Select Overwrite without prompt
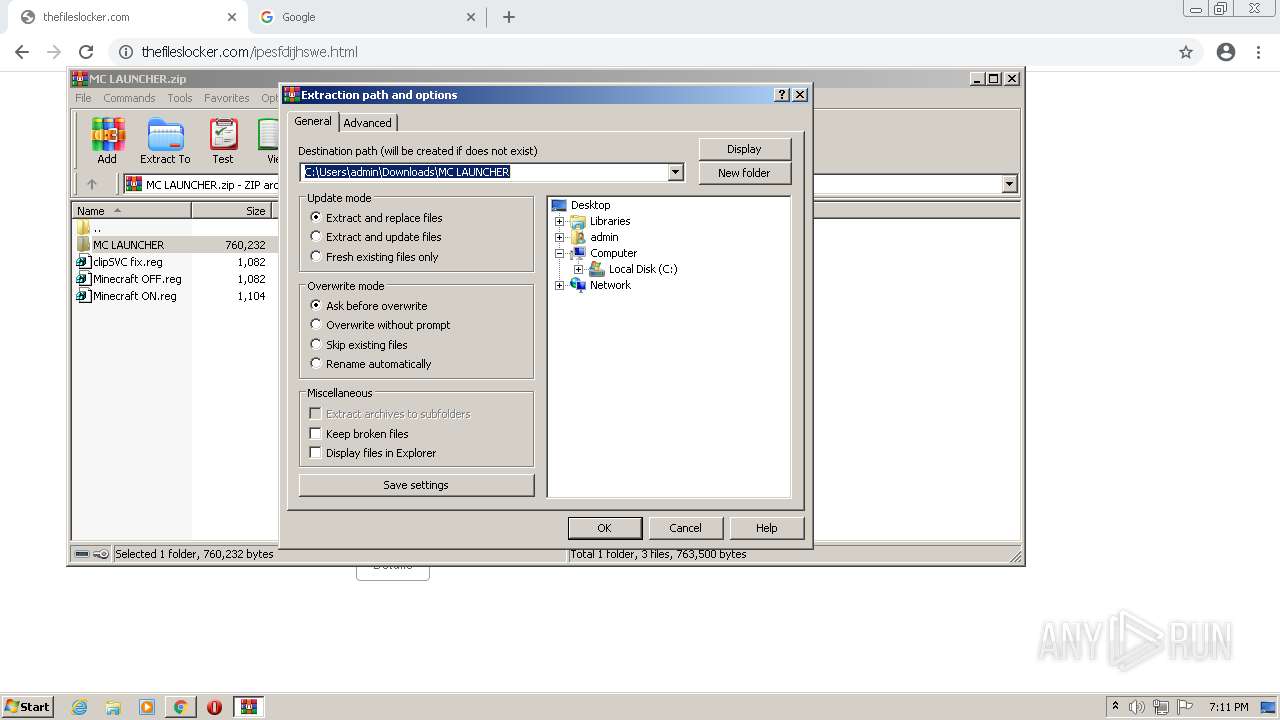The image size is (1280, 720). 381,325
